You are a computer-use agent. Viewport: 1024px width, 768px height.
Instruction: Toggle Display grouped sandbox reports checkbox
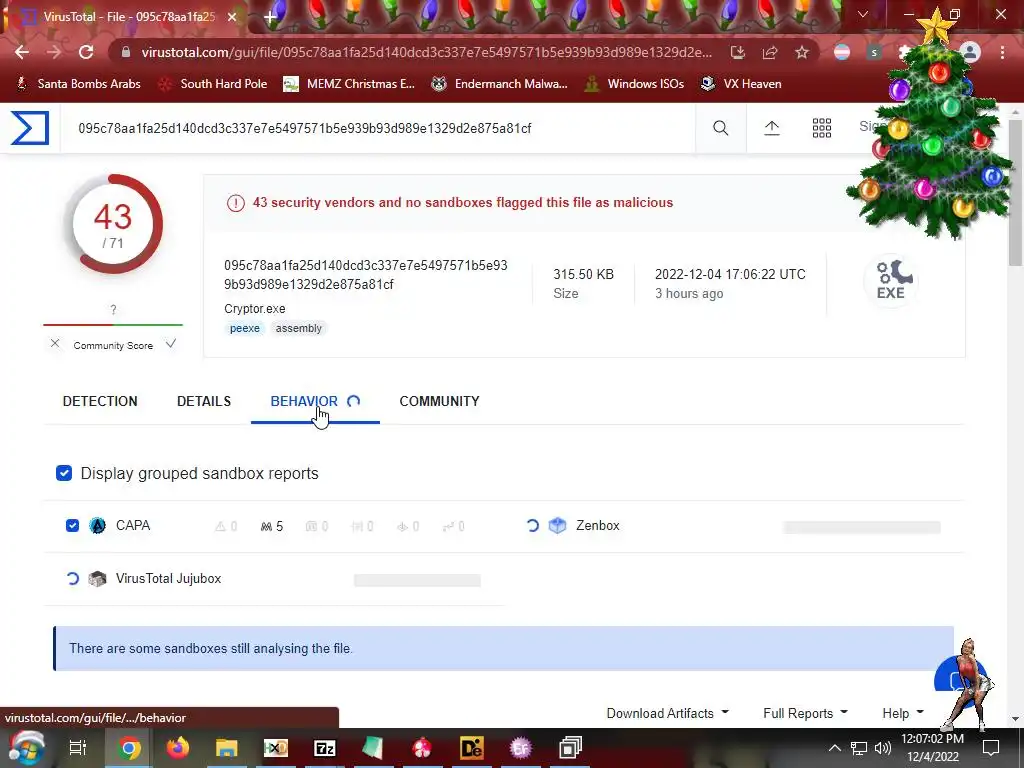(x=64, y=473)
